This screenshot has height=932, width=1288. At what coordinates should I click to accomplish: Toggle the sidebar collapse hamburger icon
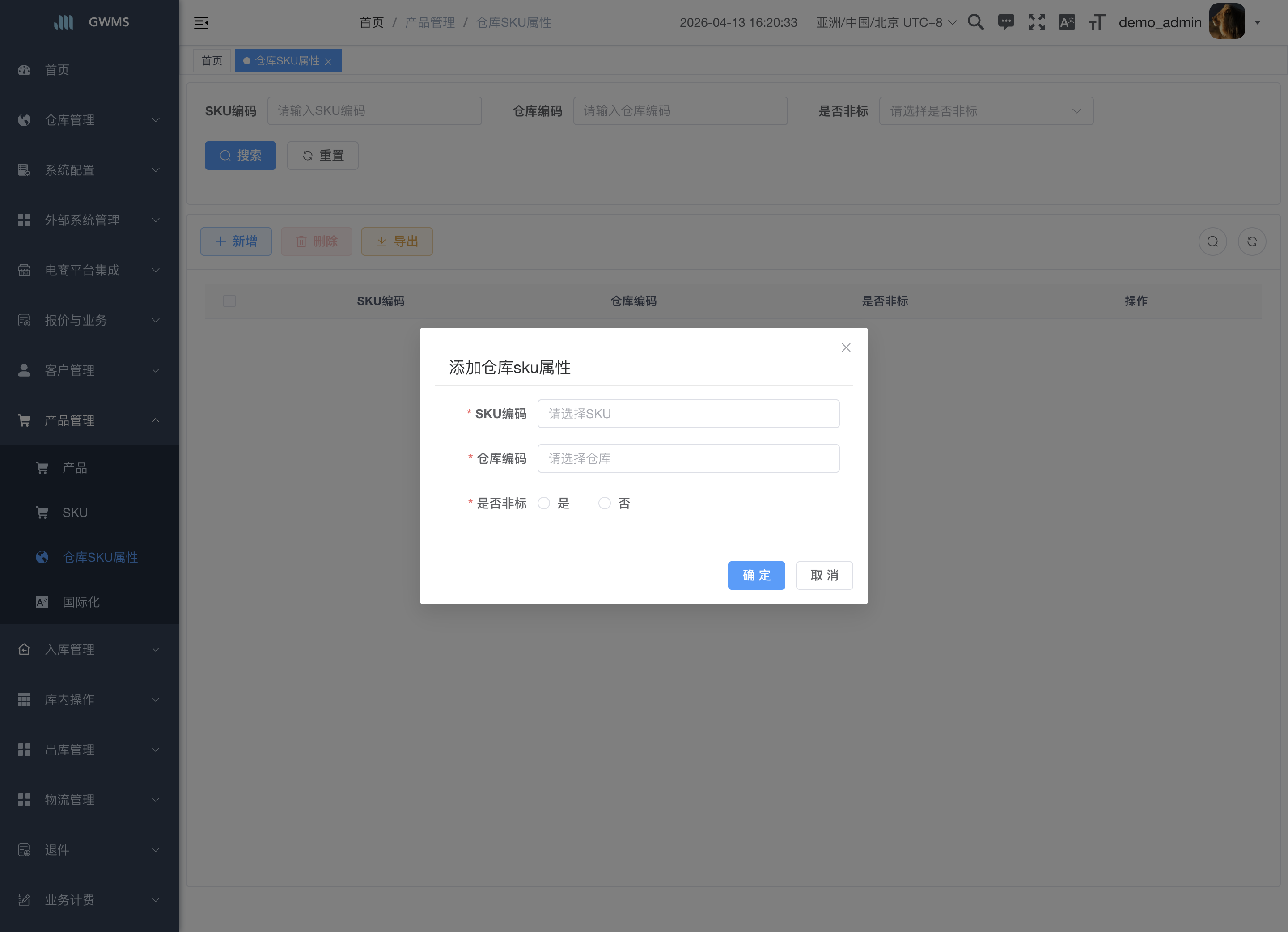[x=201, y=23]
